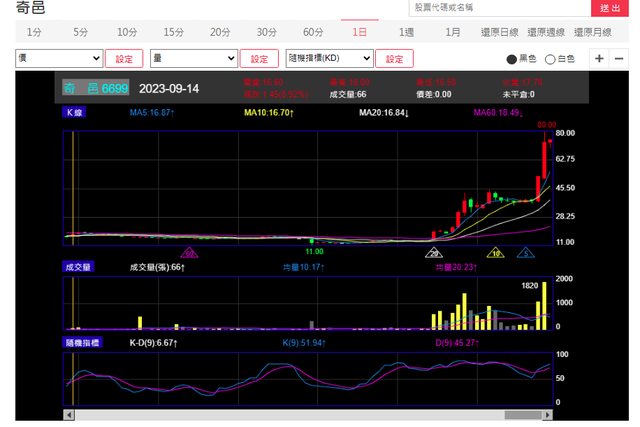Select the 白色 white theme radio
The width and height of the screenshot is (640, 427).
click(550, 59)
